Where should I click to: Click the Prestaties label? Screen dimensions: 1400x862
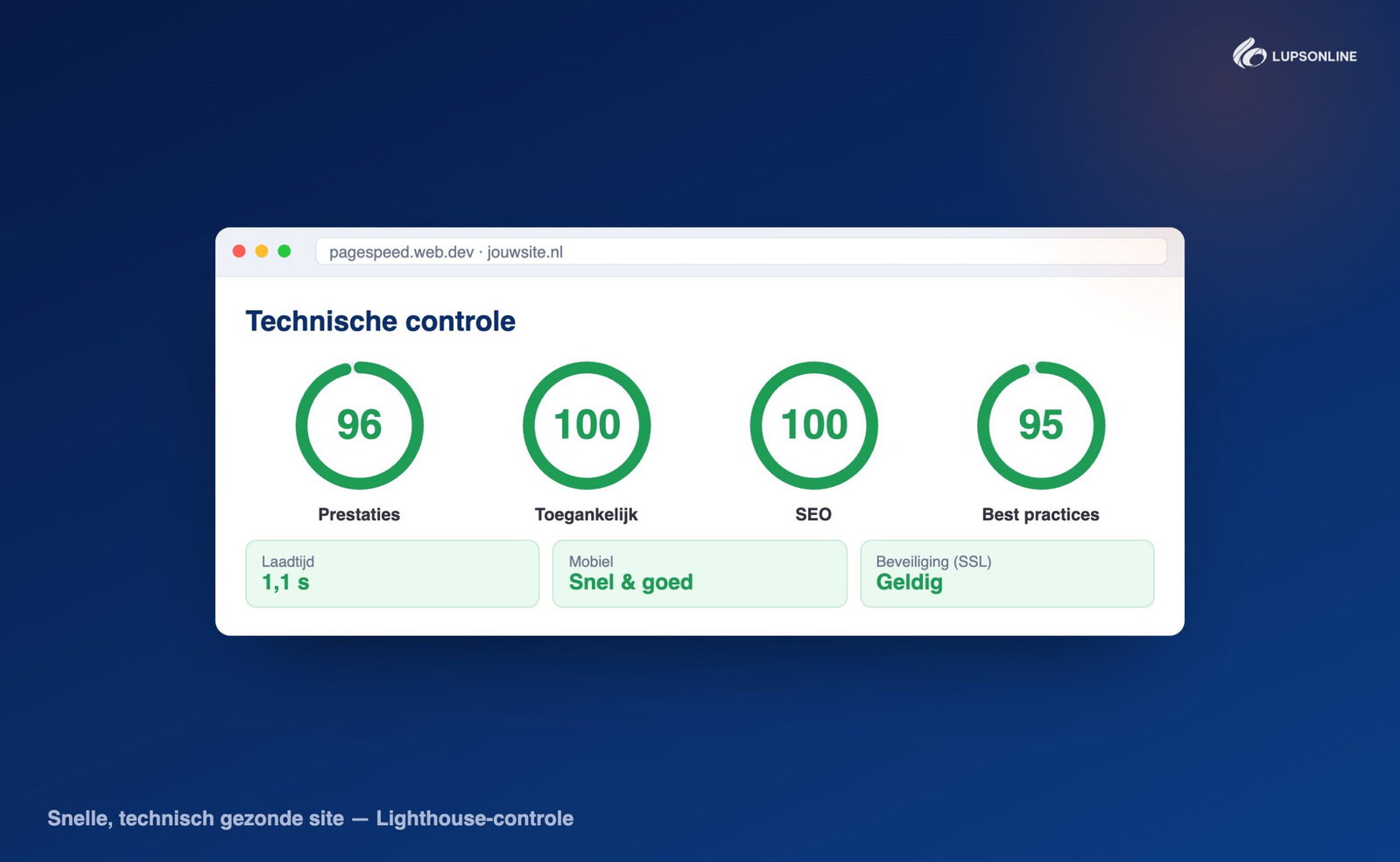359,514
